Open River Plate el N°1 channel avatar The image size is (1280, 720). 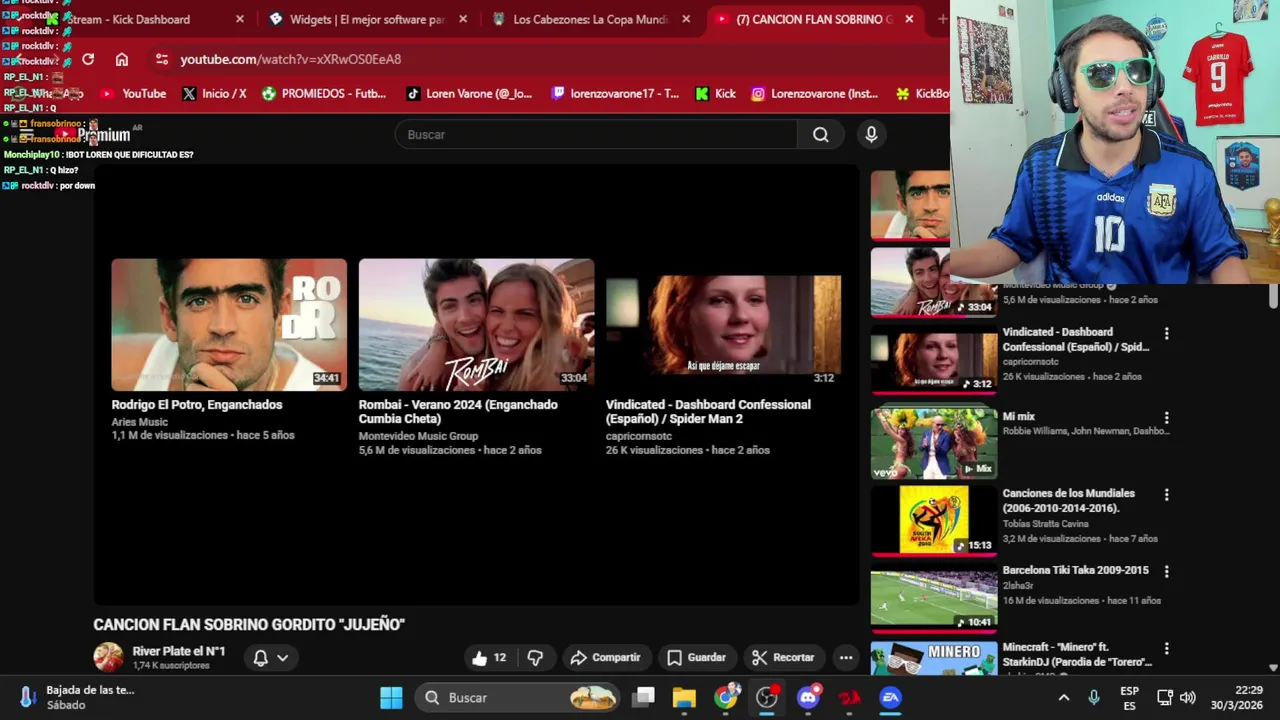108,657
